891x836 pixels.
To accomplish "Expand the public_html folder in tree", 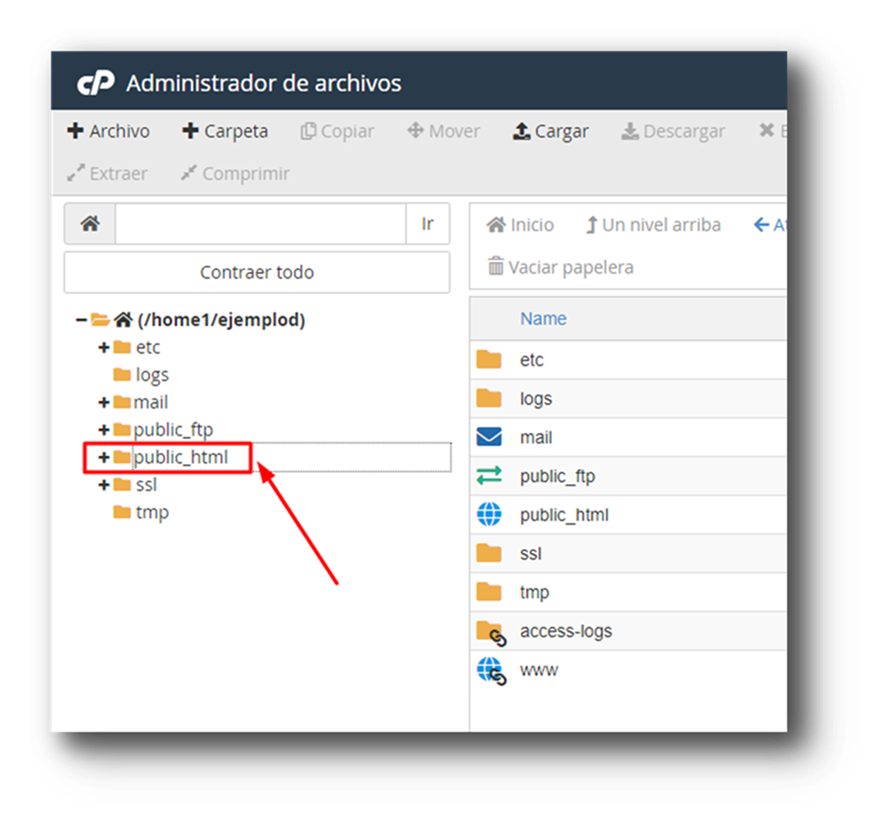I will pos(103,457).
